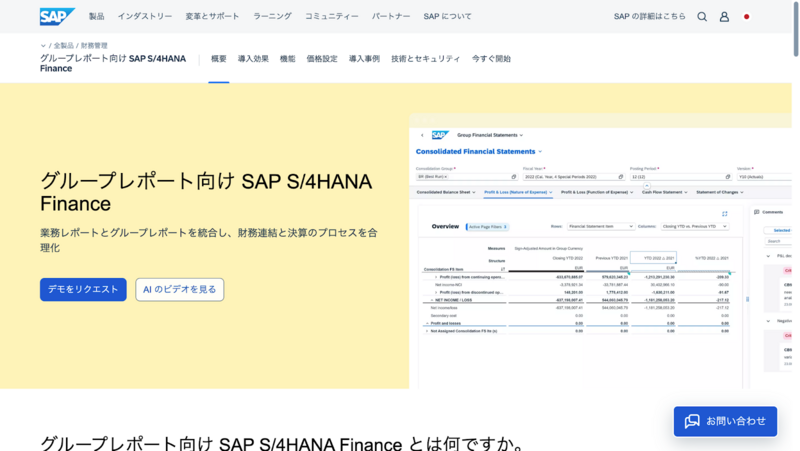Go to 全製品 breadcrumb link

[64, 45]
